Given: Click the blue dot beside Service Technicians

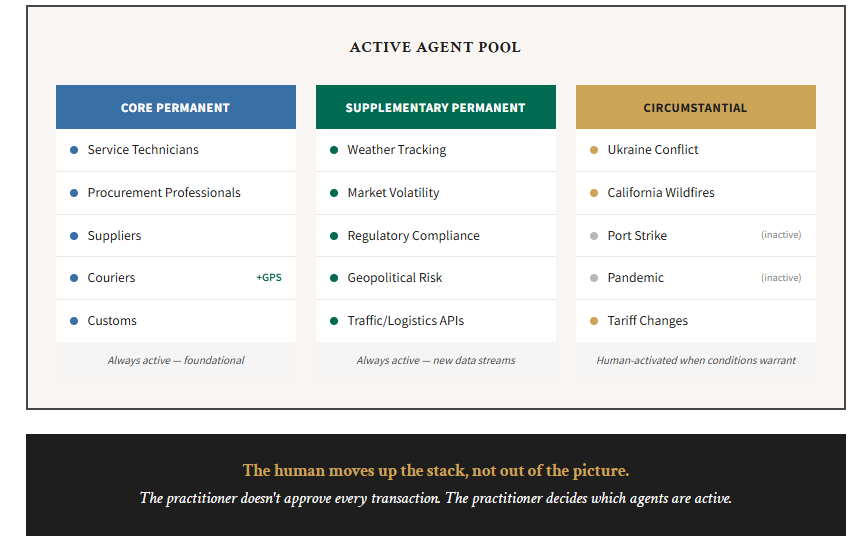Looking at the screenshot, I should (74, 150).
